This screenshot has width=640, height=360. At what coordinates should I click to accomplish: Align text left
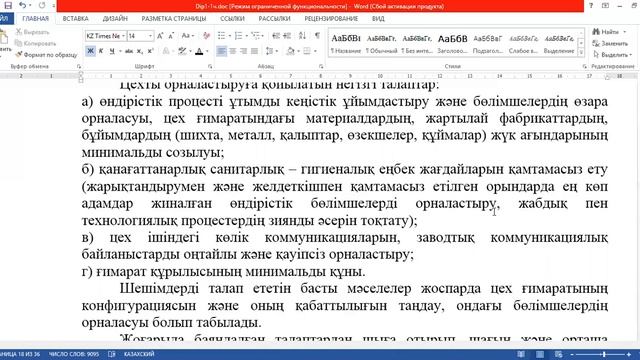[221, 51]
